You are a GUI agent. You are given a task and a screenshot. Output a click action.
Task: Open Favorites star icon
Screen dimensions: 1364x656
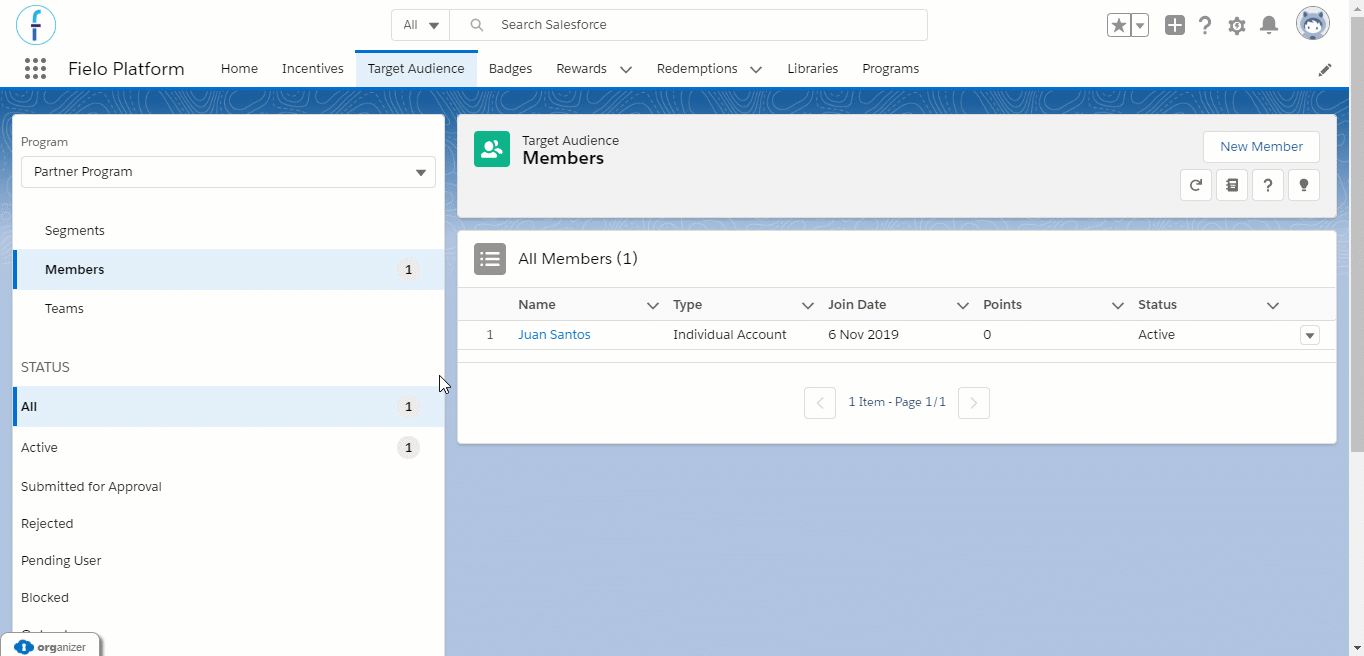(1119, 25)
